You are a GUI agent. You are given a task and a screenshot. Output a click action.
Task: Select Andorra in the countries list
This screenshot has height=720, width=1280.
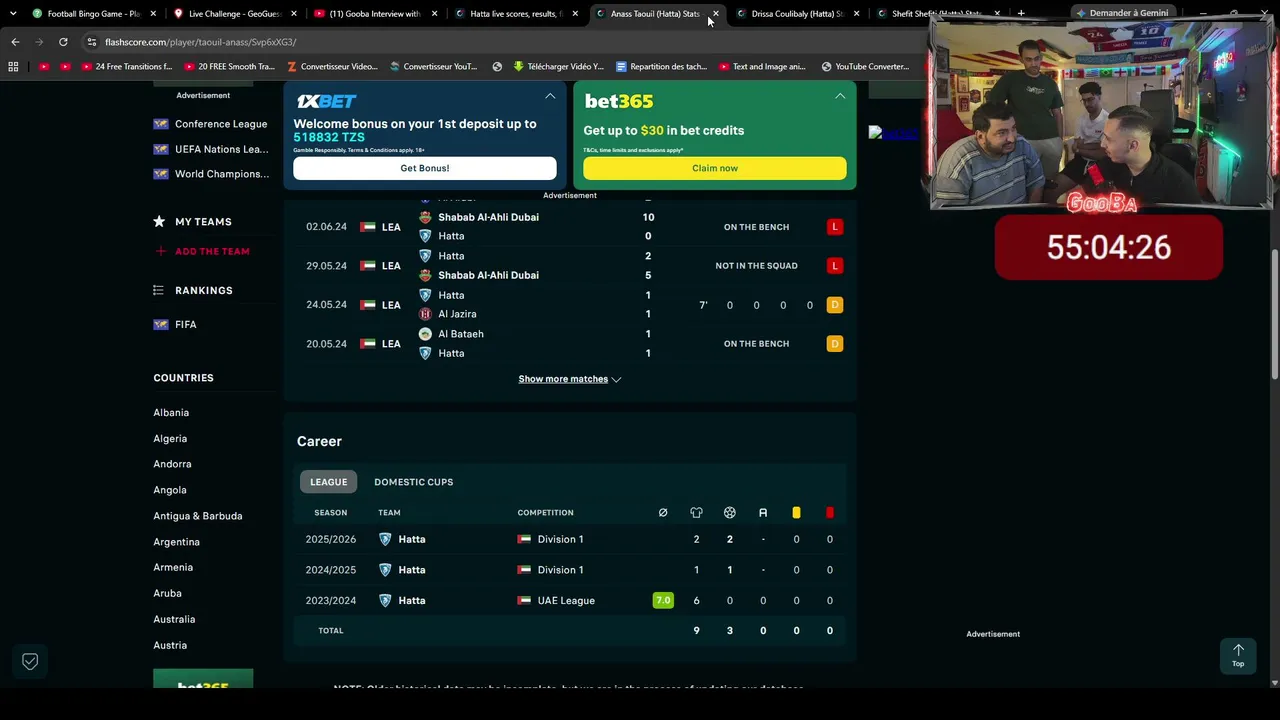click(172, 464)
